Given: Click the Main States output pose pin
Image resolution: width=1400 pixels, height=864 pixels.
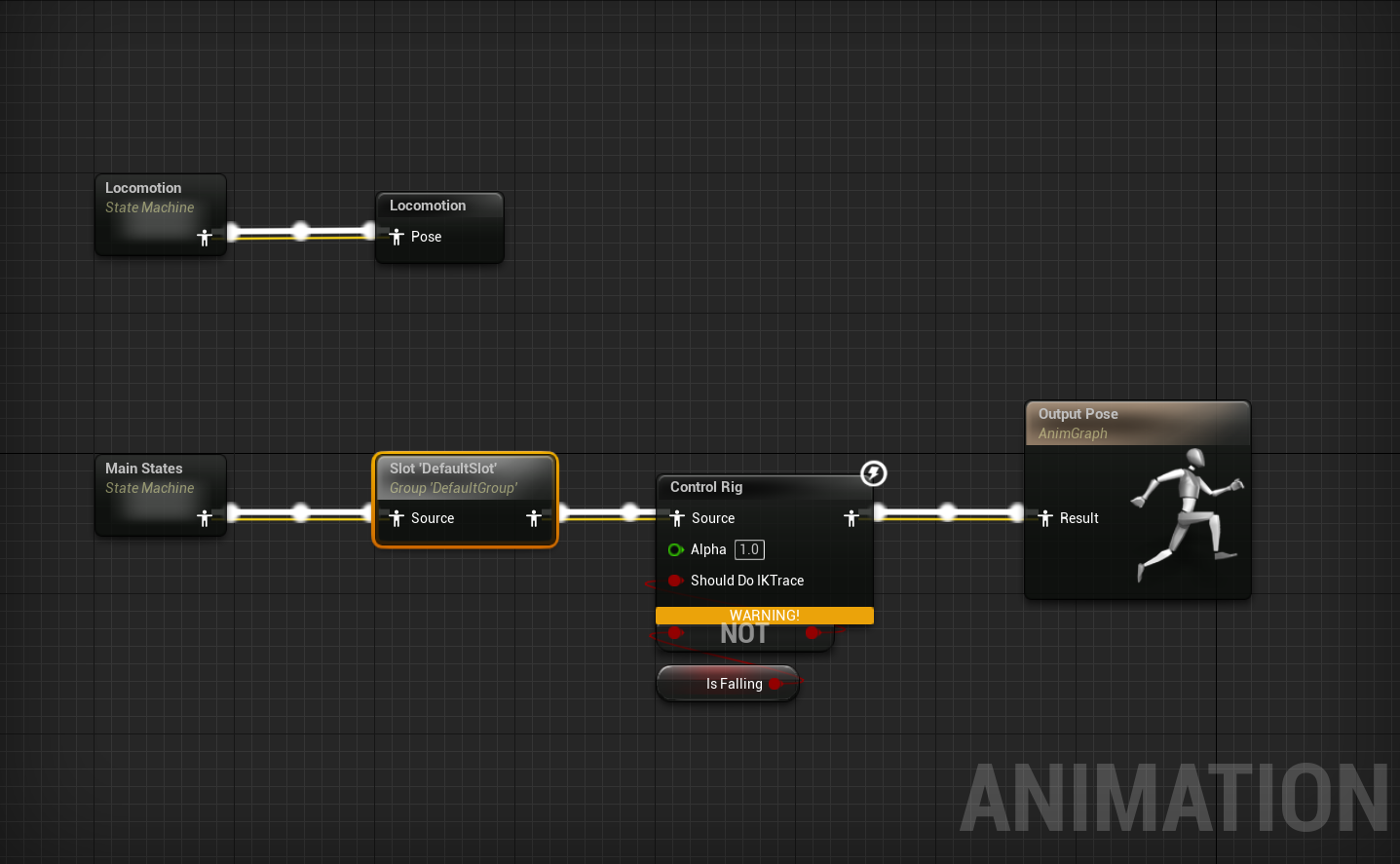Looking at the screenshot, I should pos(205,518).
